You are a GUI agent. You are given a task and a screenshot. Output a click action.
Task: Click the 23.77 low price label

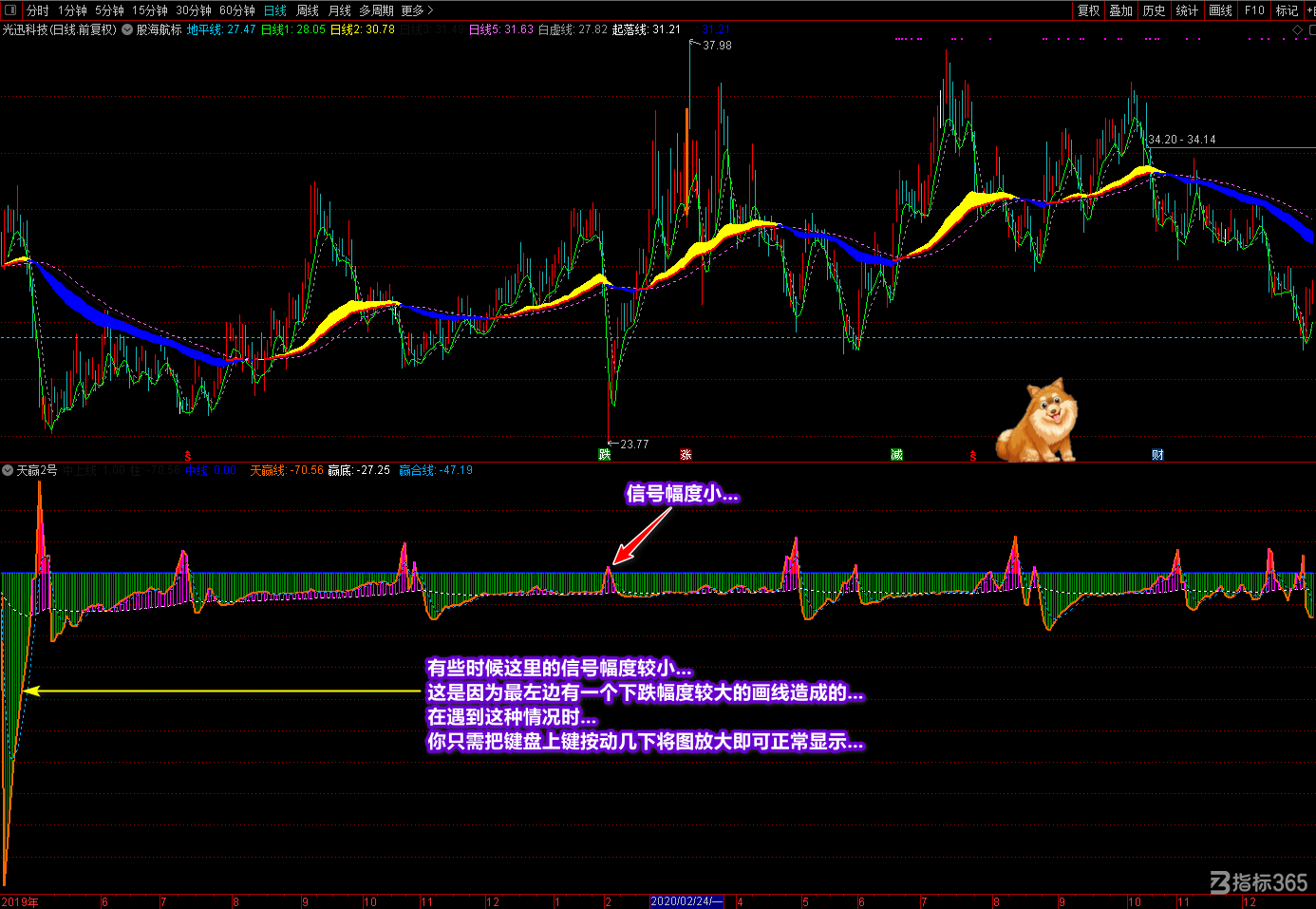point(634,444)
